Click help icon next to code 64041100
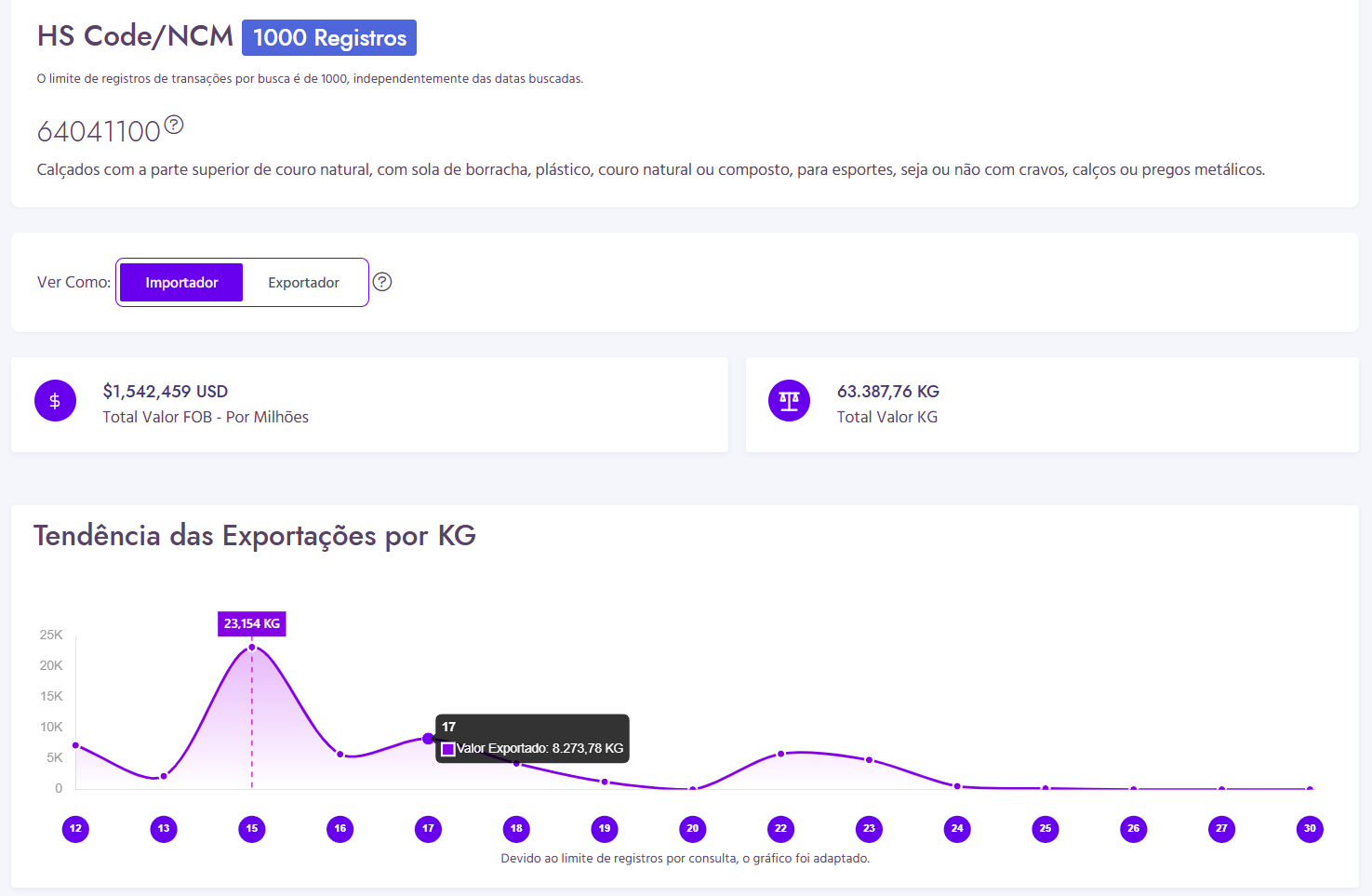This screenshot has height=896, width=1372. point(174,125)
